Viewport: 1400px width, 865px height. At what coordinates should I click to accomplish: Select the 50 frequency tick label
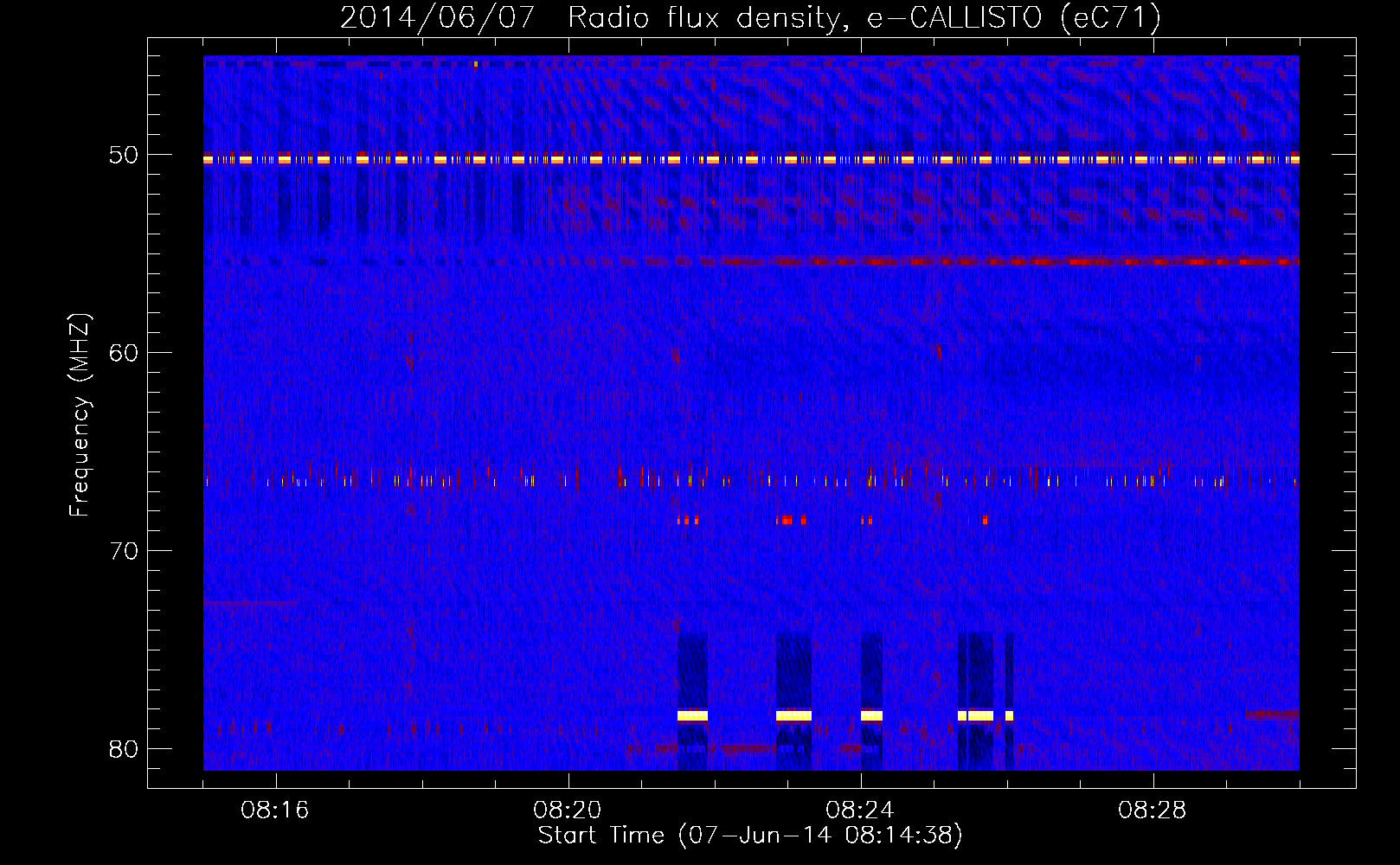(124, 156)
